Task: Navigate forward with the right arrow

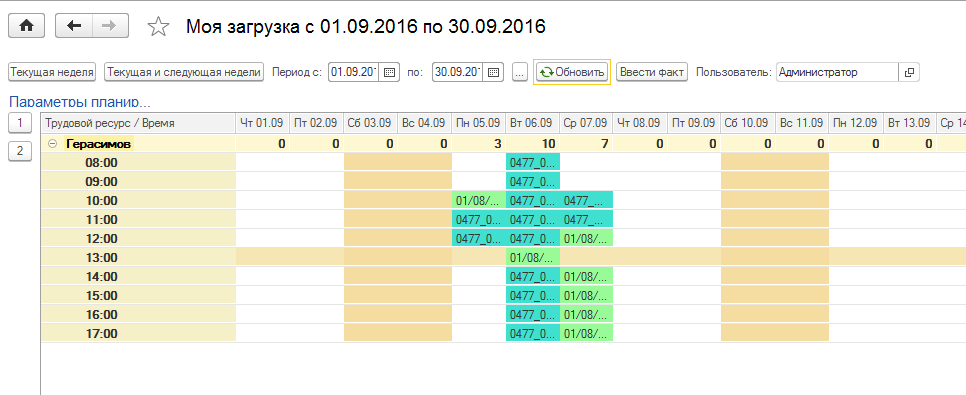Action: pos(110,26)
